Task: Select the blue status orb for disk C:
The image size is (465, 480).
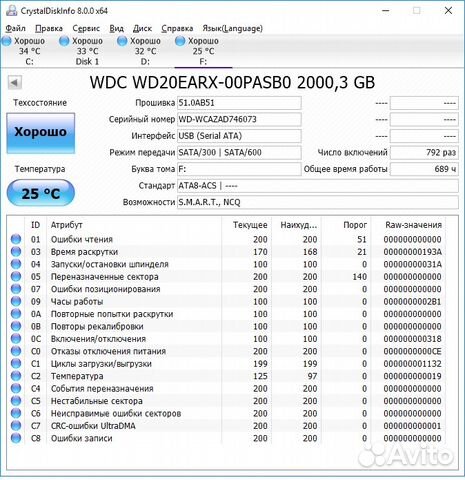Action: [x=6, y=41]
